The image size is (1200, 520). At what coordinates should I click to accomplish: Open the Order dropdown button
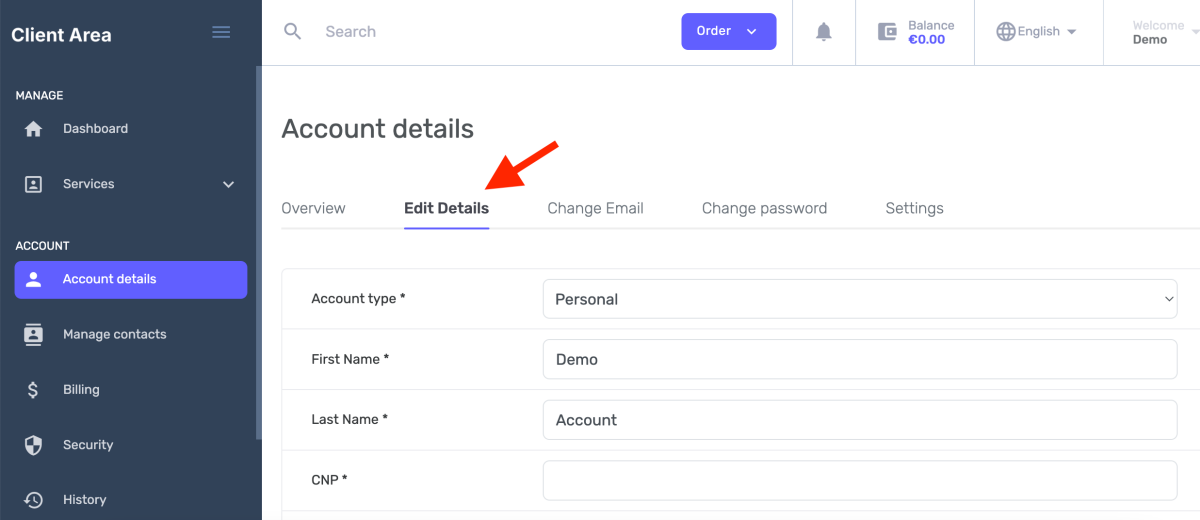pyautogui.click(x=728, y=31)
